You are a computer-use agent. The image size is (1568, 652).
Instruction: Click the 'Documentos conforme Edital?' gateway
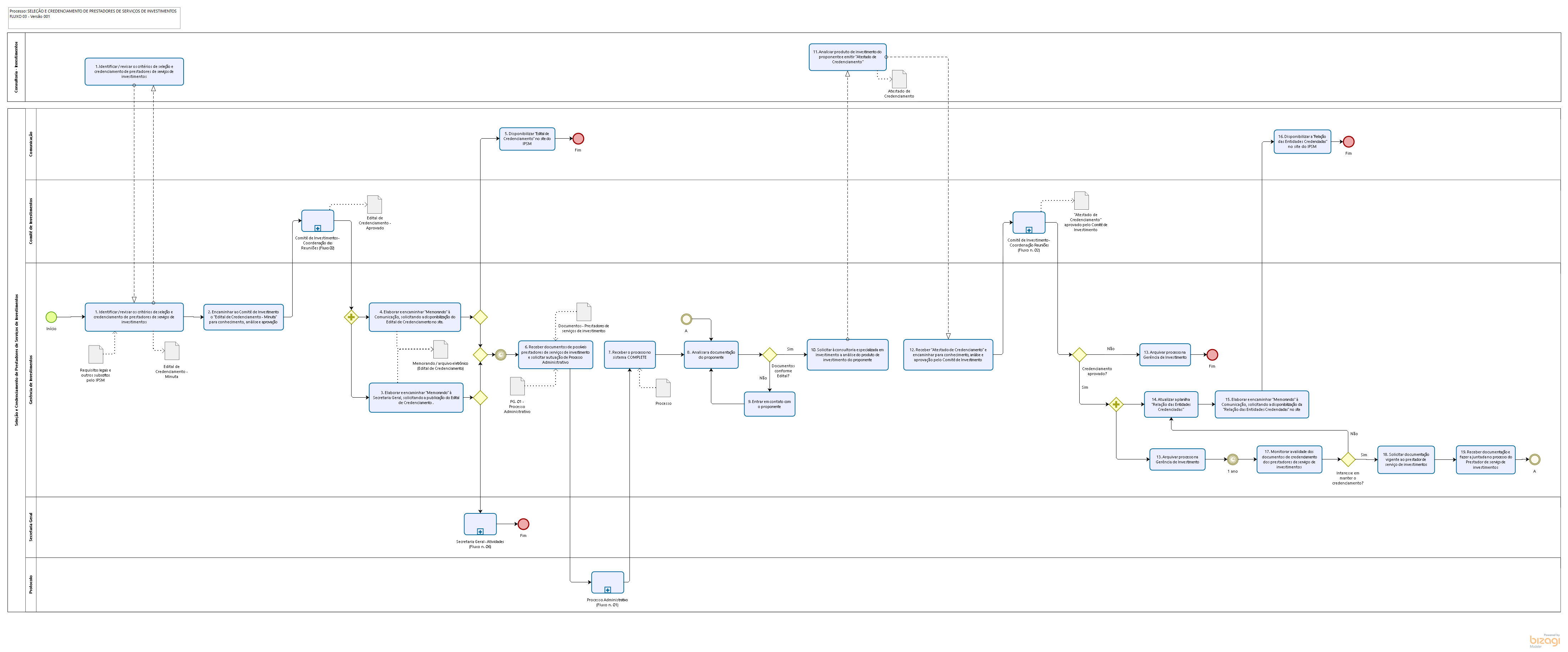[x=770, y=355]
